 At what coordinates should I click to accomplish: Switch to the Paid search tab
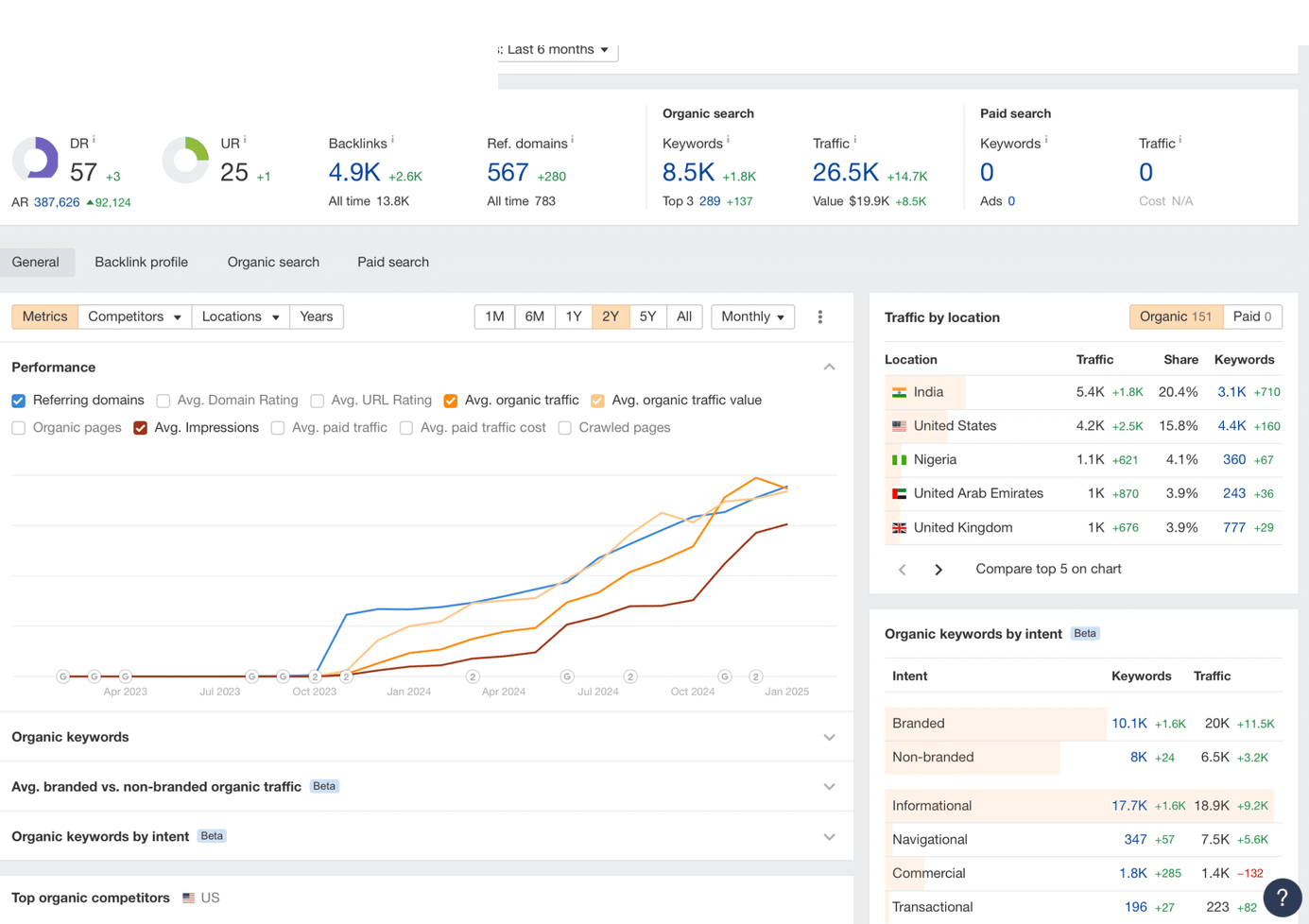tap(393, 262)
